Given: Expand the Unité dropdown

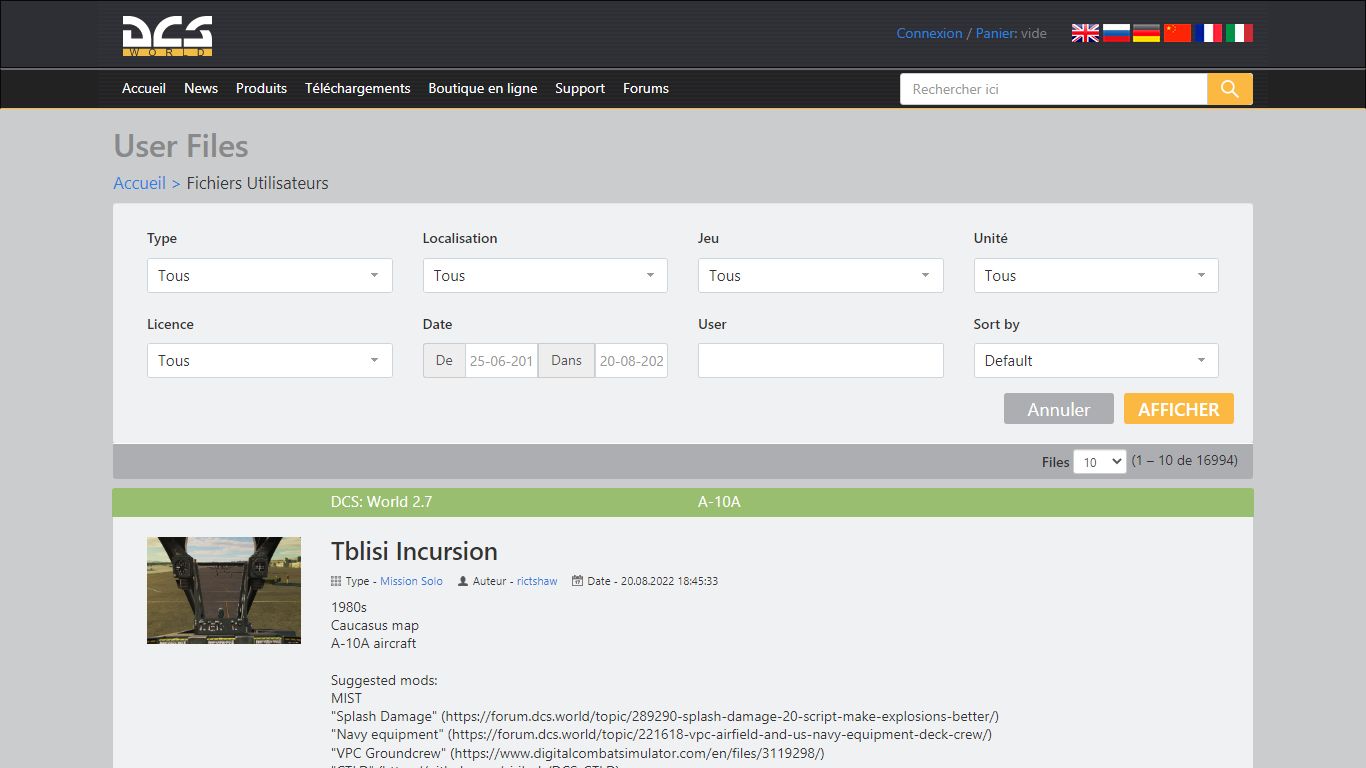Looking at the screenshot, I should [1096, 275].
